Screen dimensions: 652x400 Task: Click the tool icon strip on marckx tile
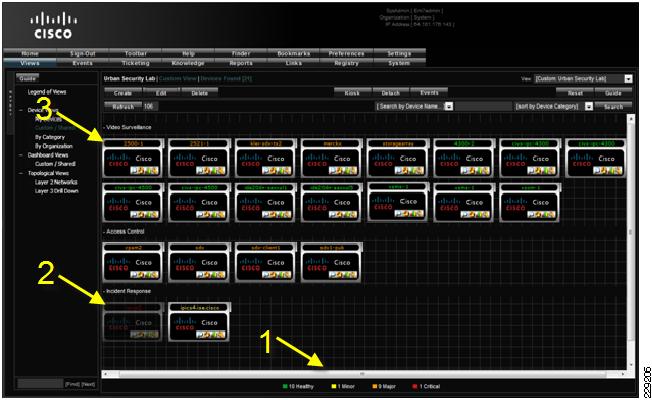(343, 170)
